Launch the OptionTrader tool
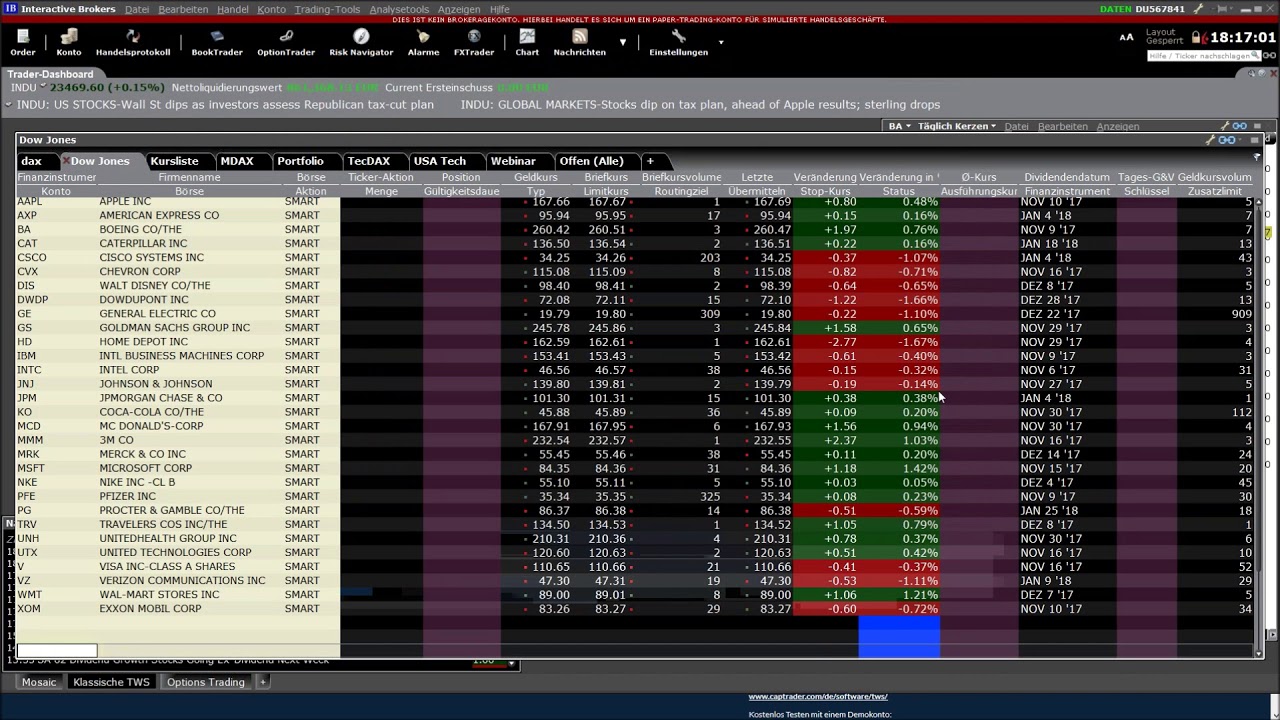The image size is (1280, 720). click(x=286, y=42)
